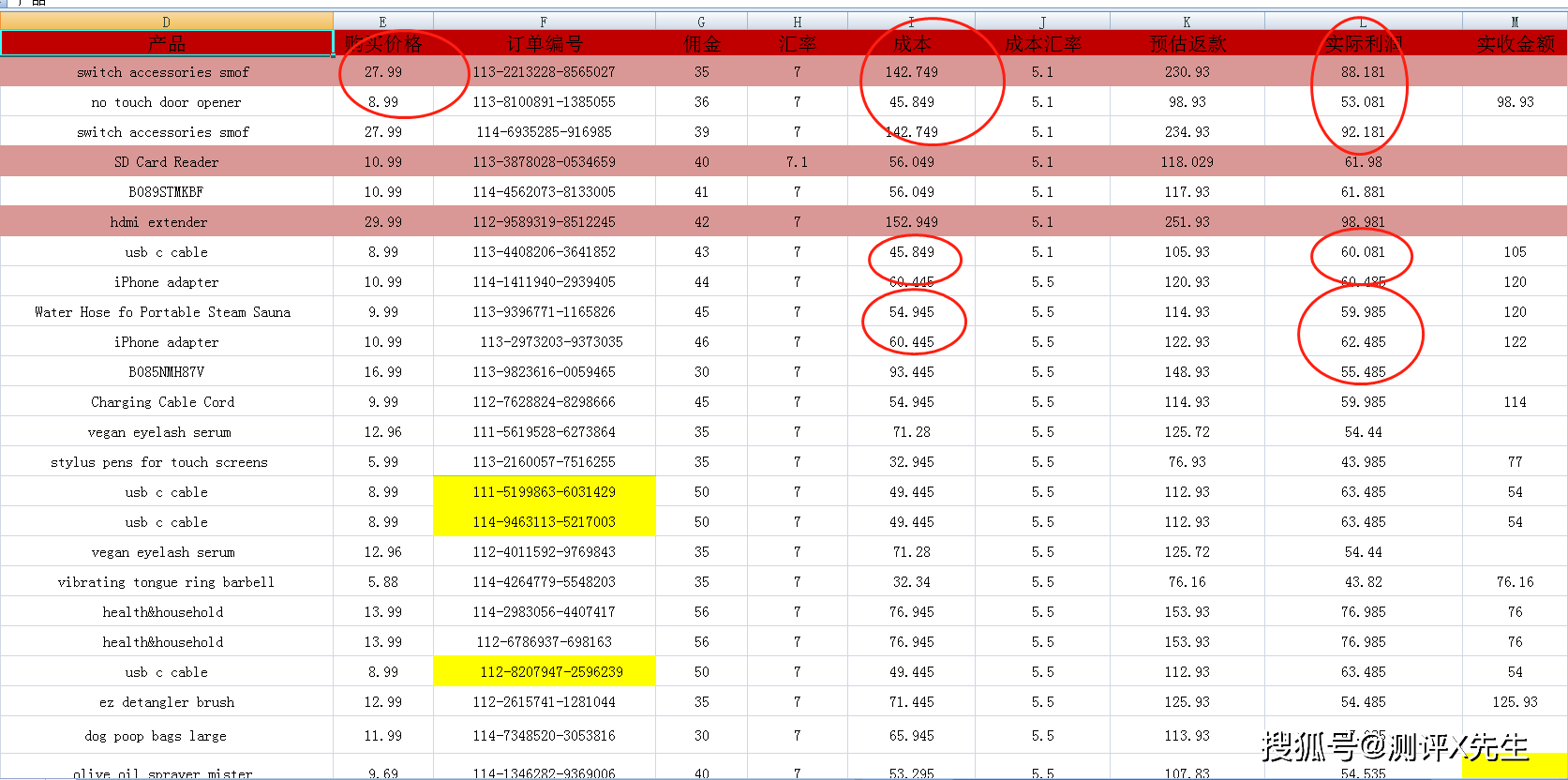Click column K header

[x=1187, y=22]
